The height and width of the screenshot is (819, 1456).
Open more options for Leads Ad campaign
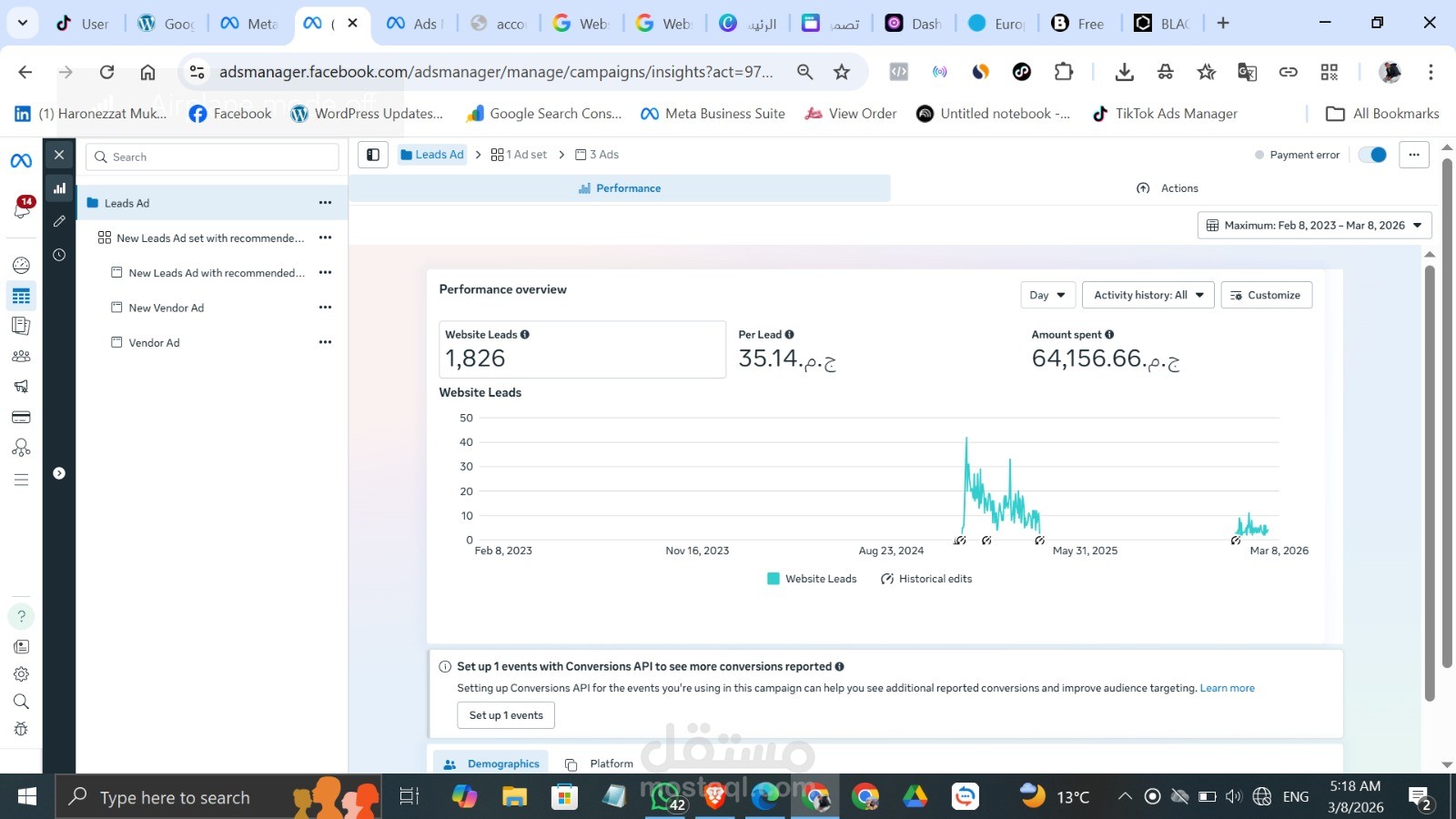click(325, 203)
